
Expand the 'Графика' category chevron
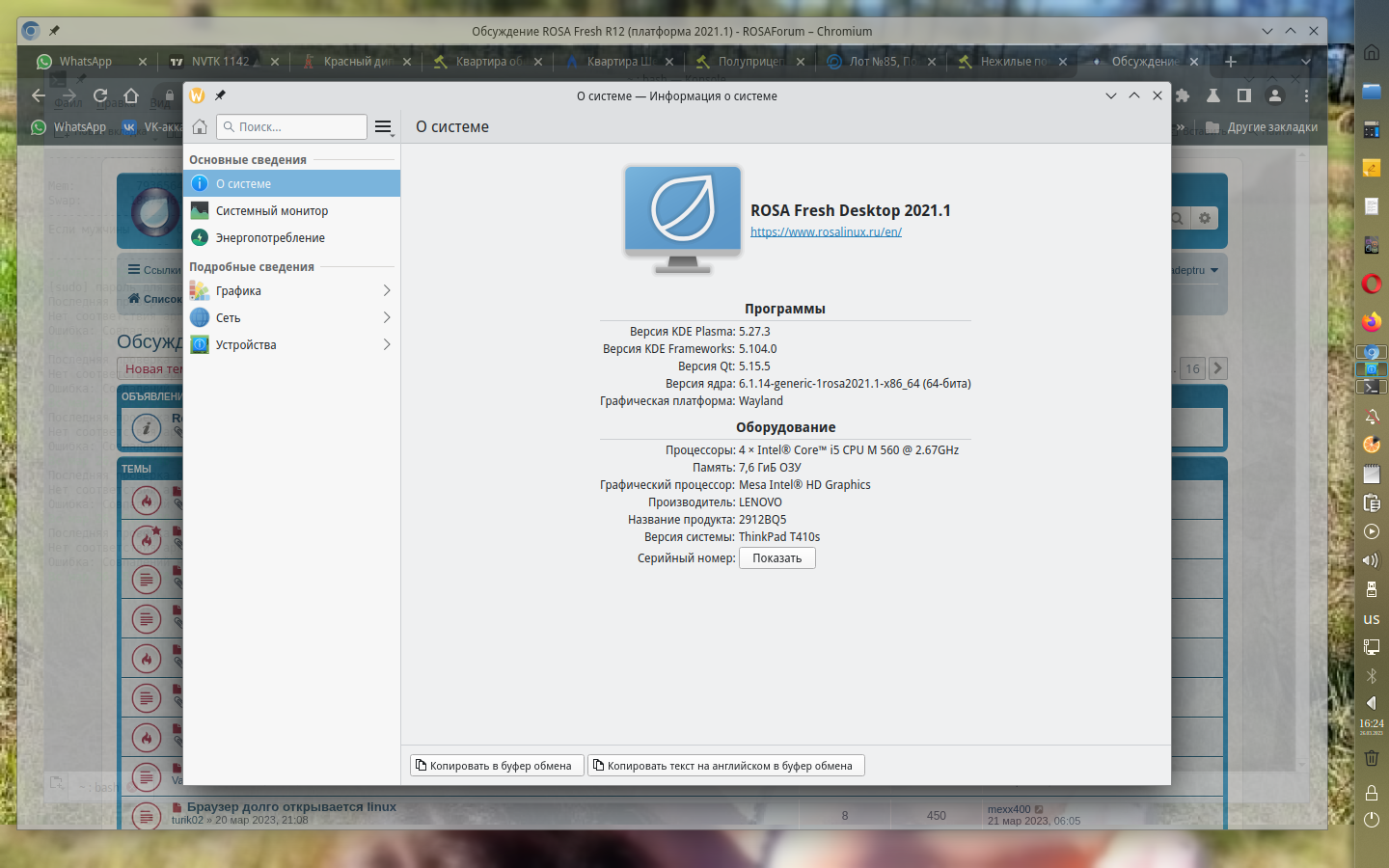pyautogui.click(x=387, y=290)
